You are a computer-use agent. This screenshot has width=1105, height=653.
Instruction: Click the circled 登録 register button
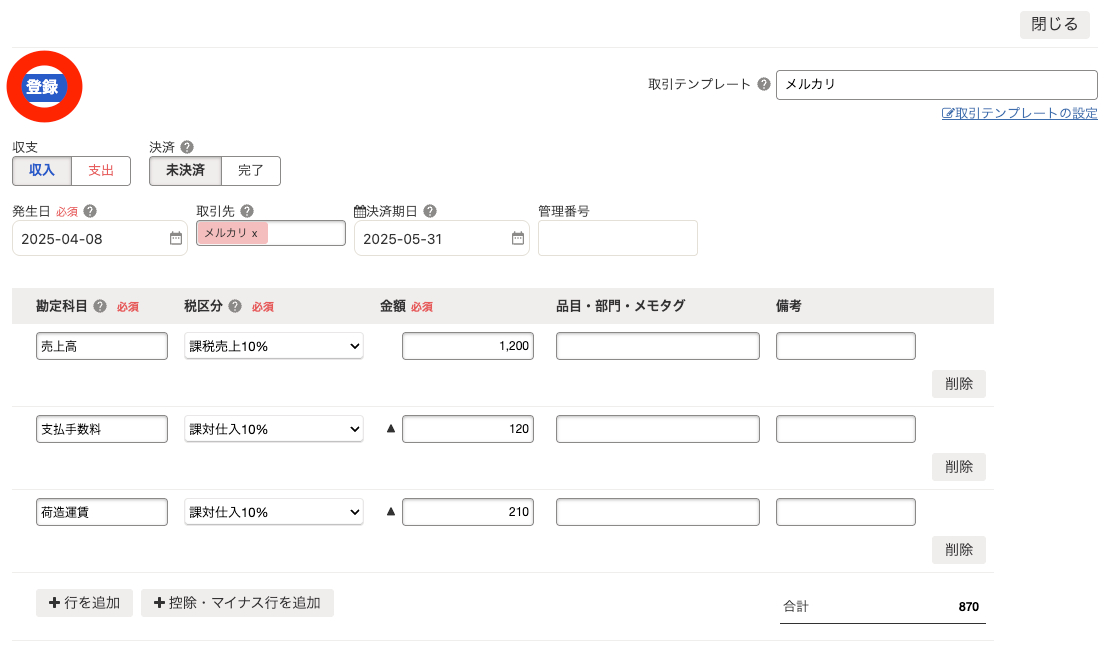(x=42, y=86)
